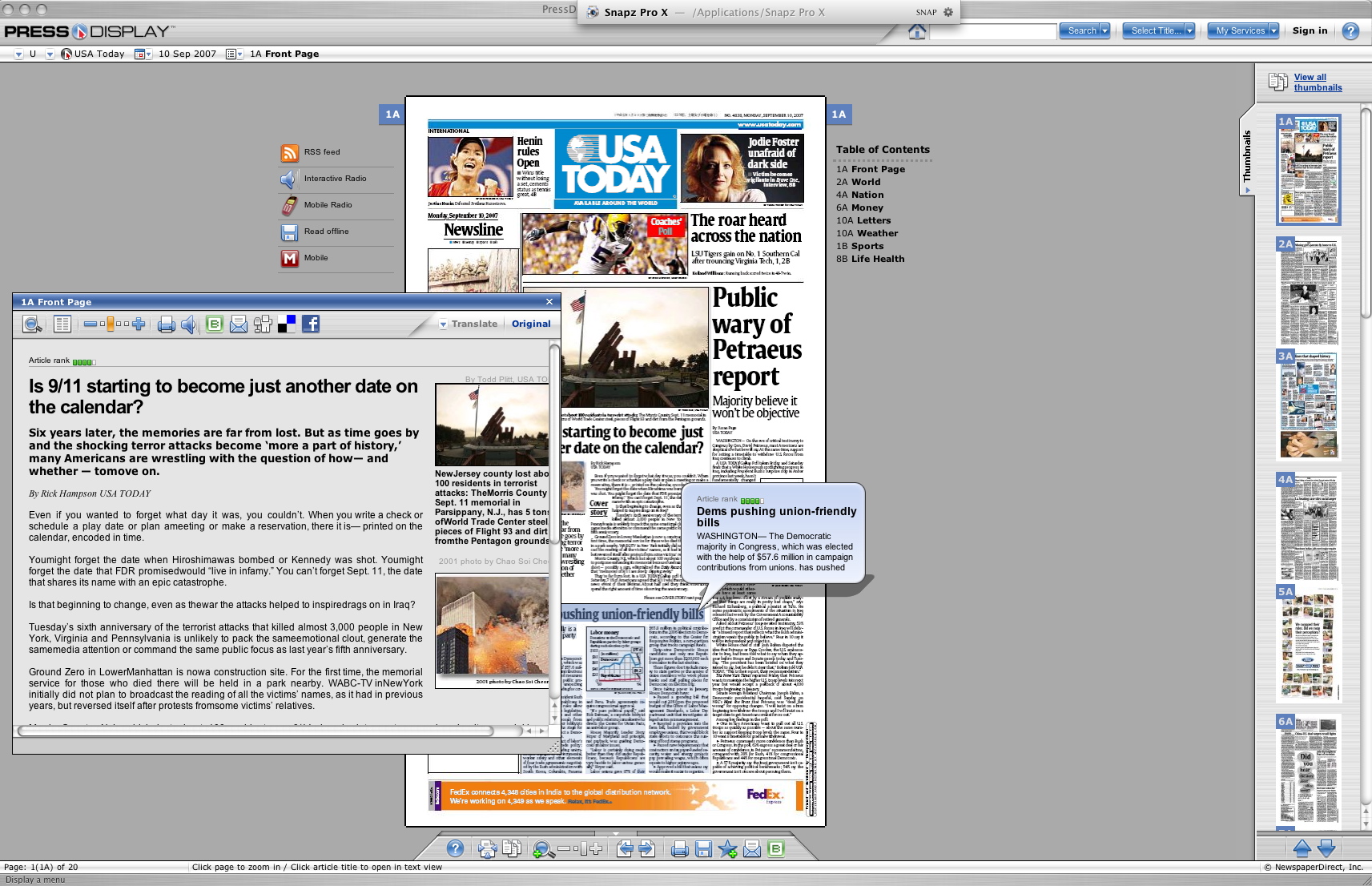Show two-page spread view in bottom toolbar
This screenshot has height=886, width=1372.
click(x=512, y=849)
